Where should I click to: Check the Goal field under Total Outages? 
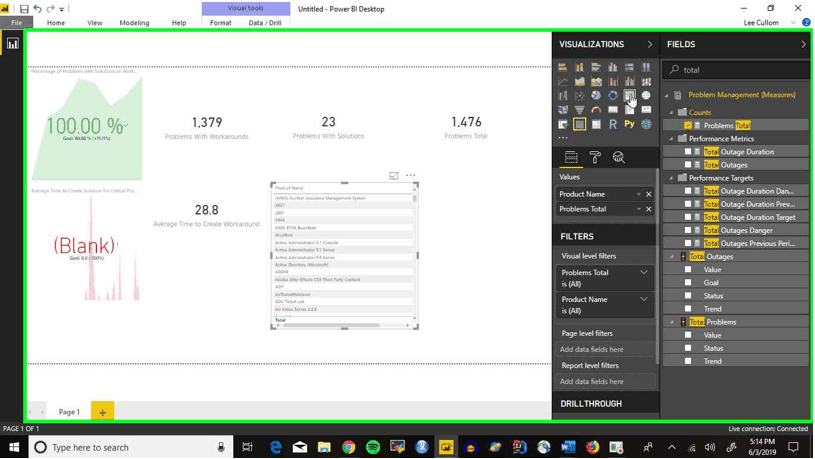(x=688, y=283)
